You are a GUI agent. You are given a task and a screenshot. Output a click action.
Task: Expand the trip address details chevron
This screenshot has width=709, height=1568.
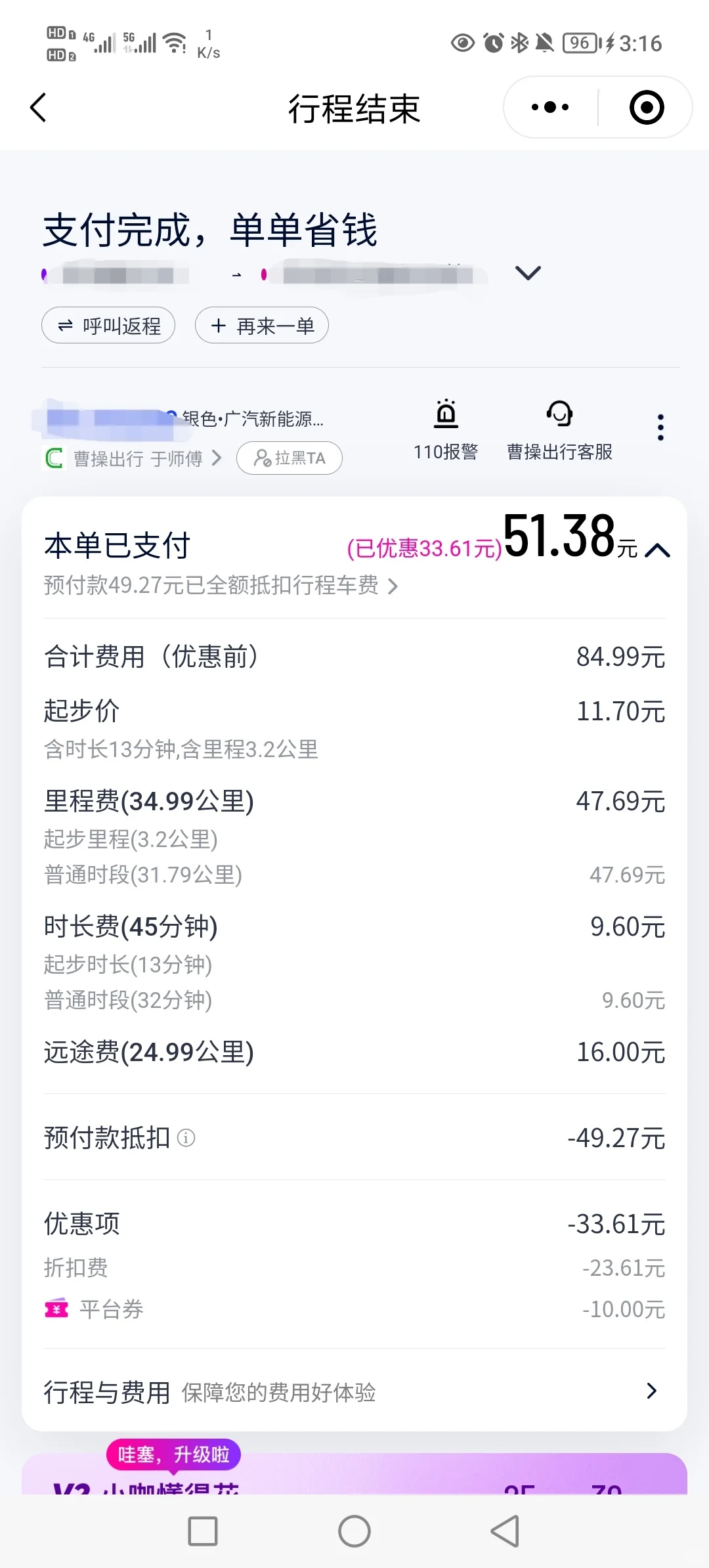click(528, 272)
